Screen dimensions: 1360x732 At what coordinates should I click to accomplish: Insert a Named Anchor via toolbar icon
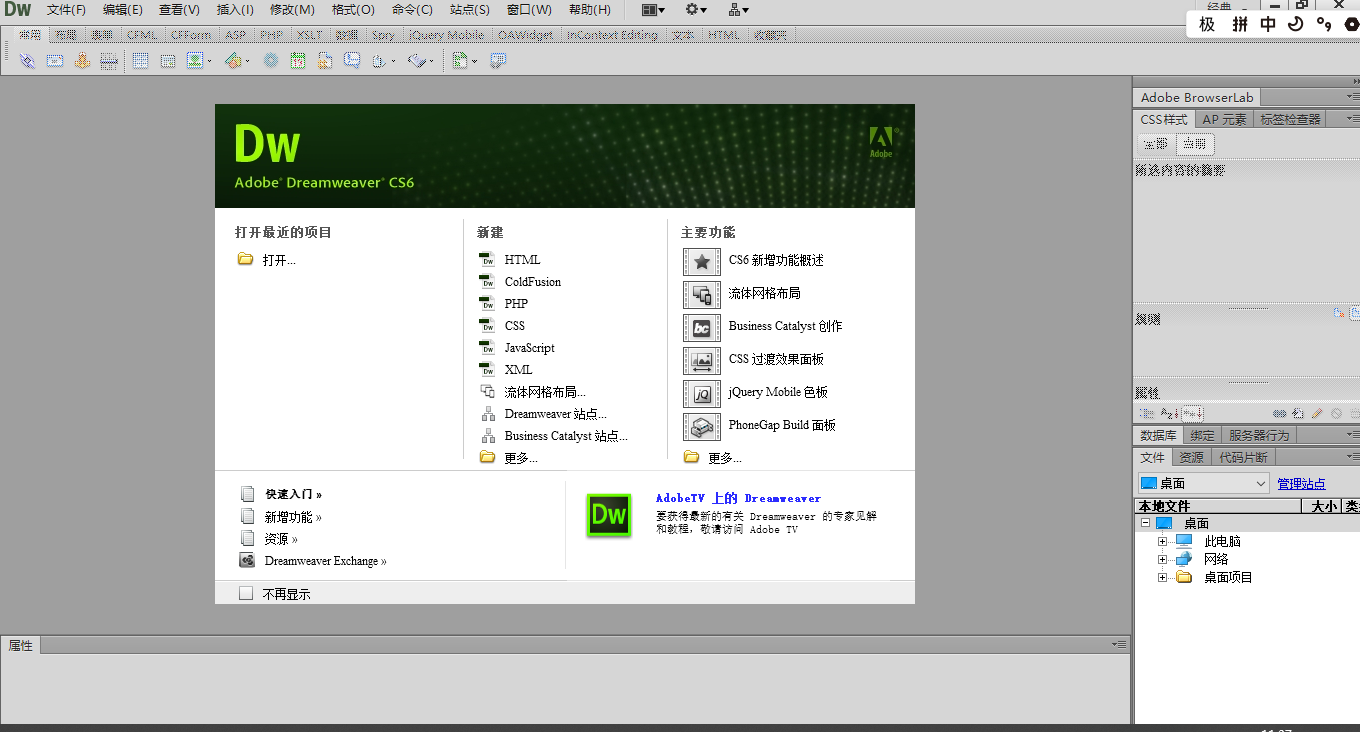(x=82, y=60)
